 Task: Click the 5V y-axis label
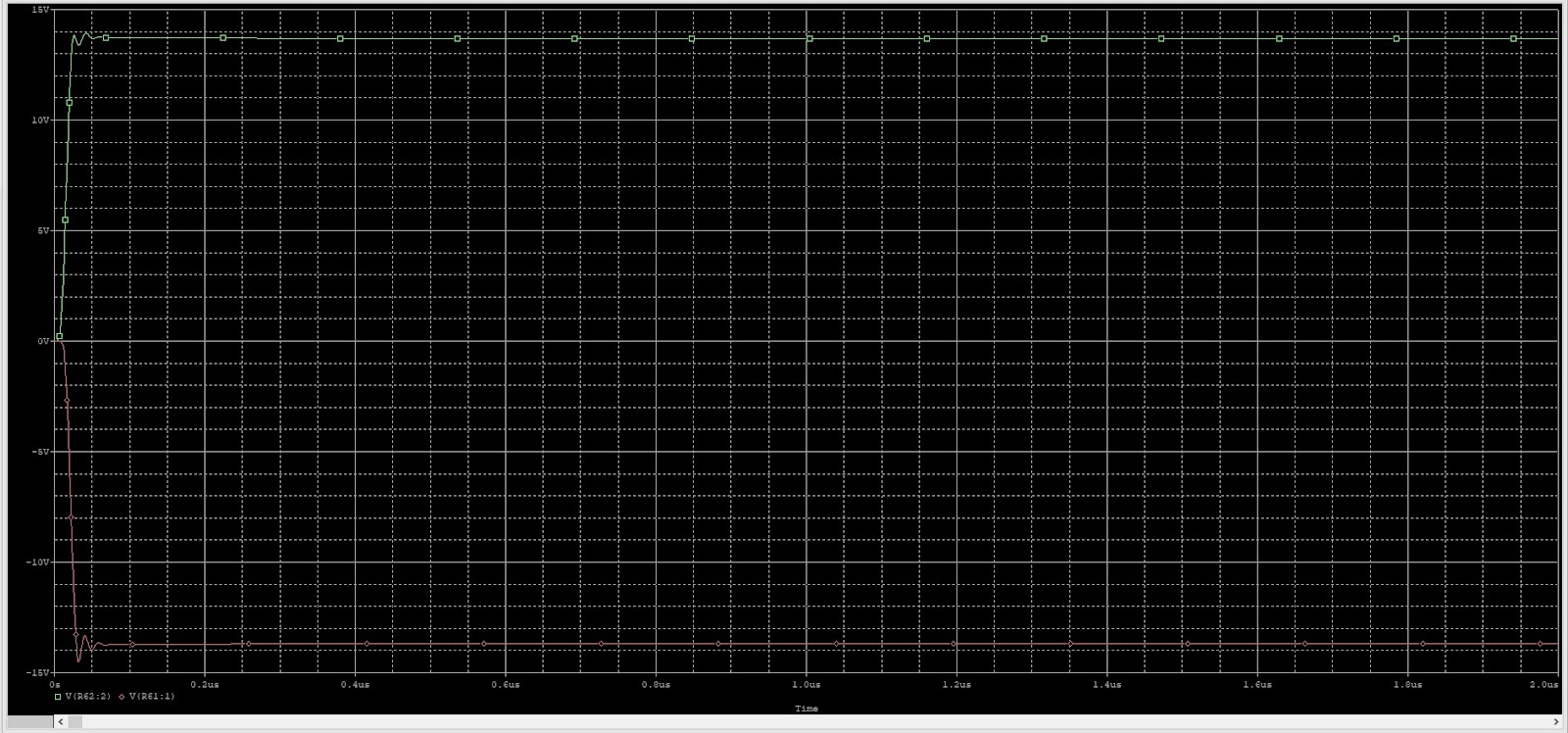click(x=42, y=230)
